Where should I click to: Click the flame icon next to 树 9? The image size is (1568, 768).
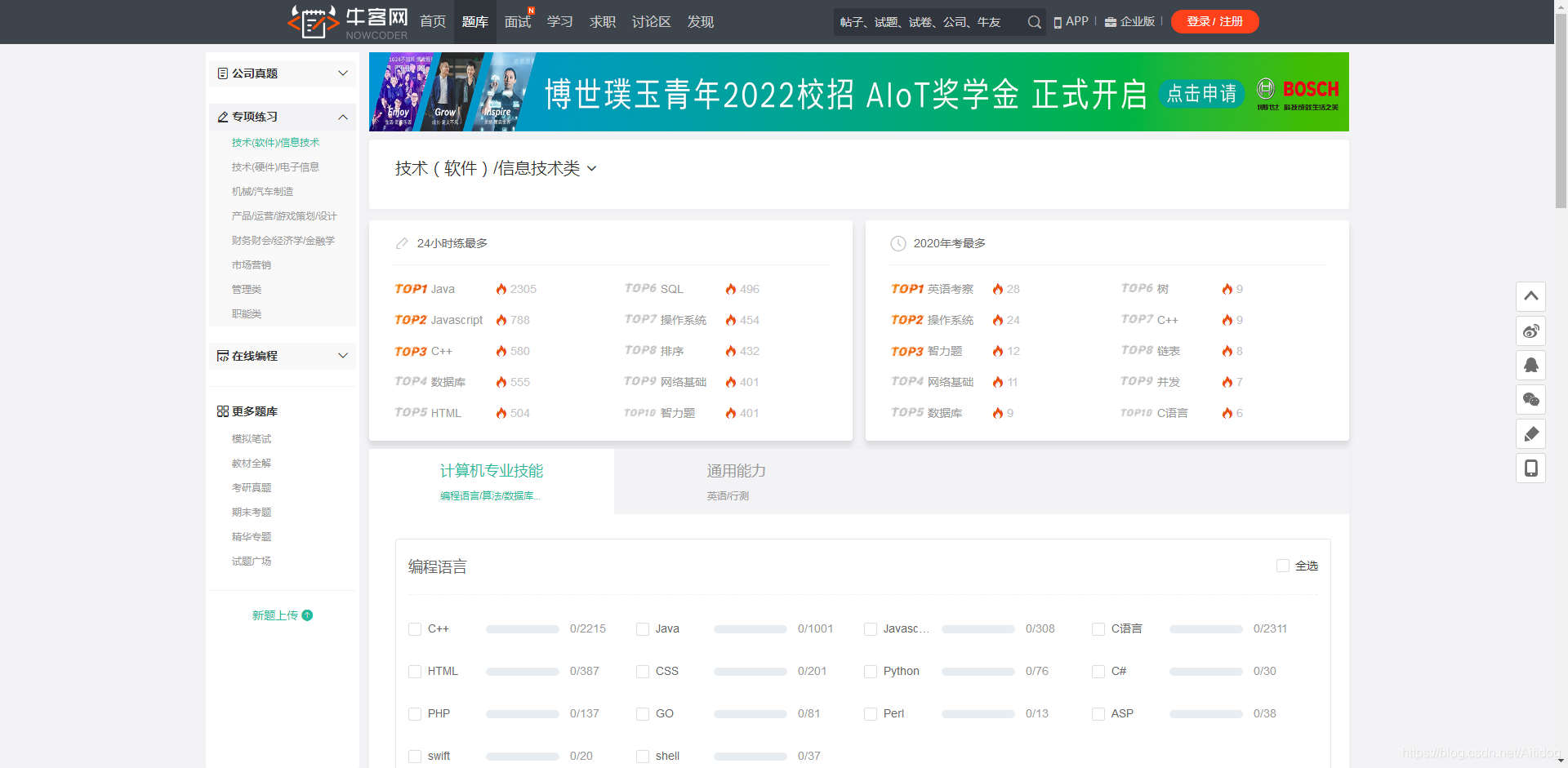point(1227,289)
